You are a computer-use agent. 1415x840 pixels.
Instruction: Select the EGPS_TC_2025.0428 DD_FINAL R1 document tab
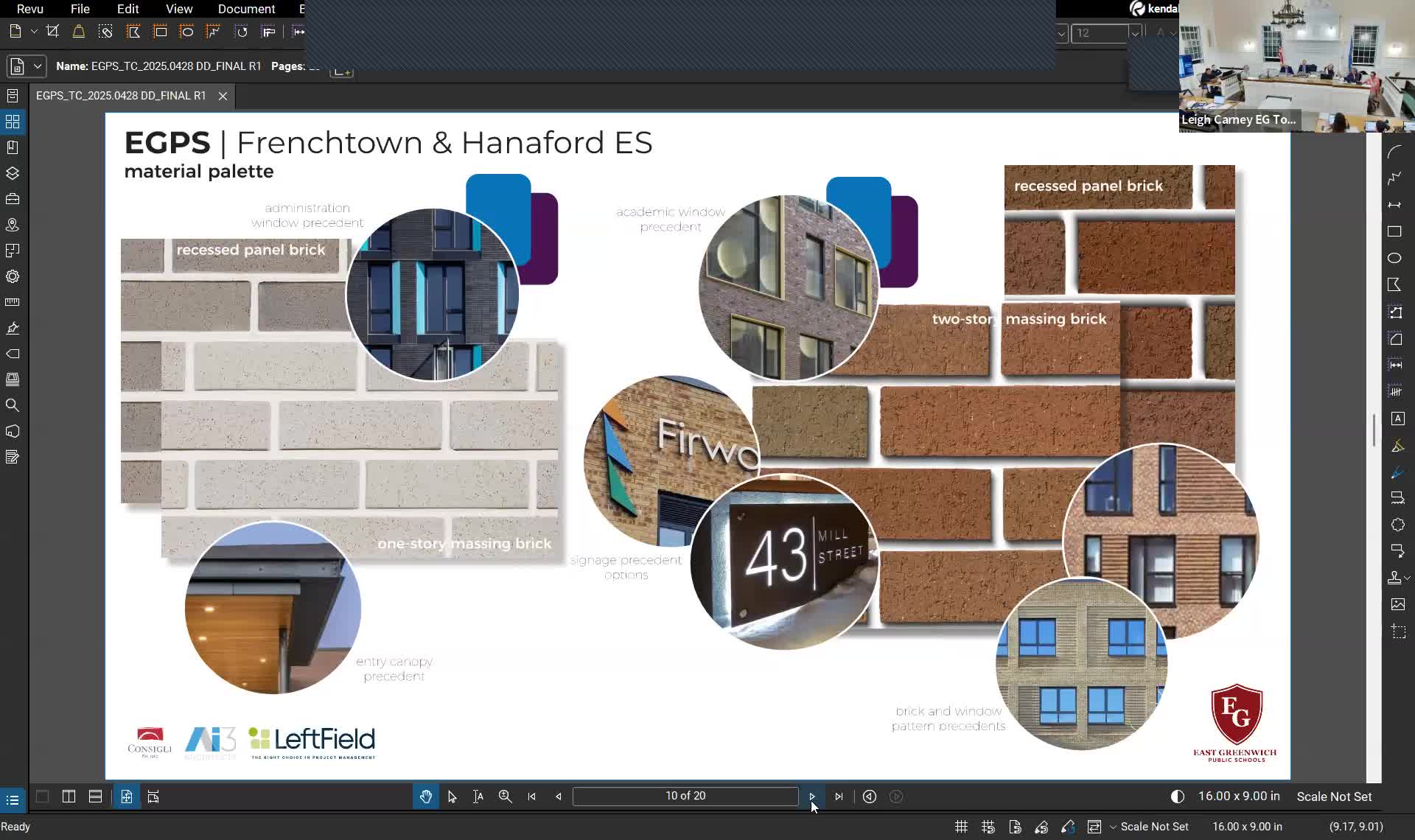[x=121, y=96]
